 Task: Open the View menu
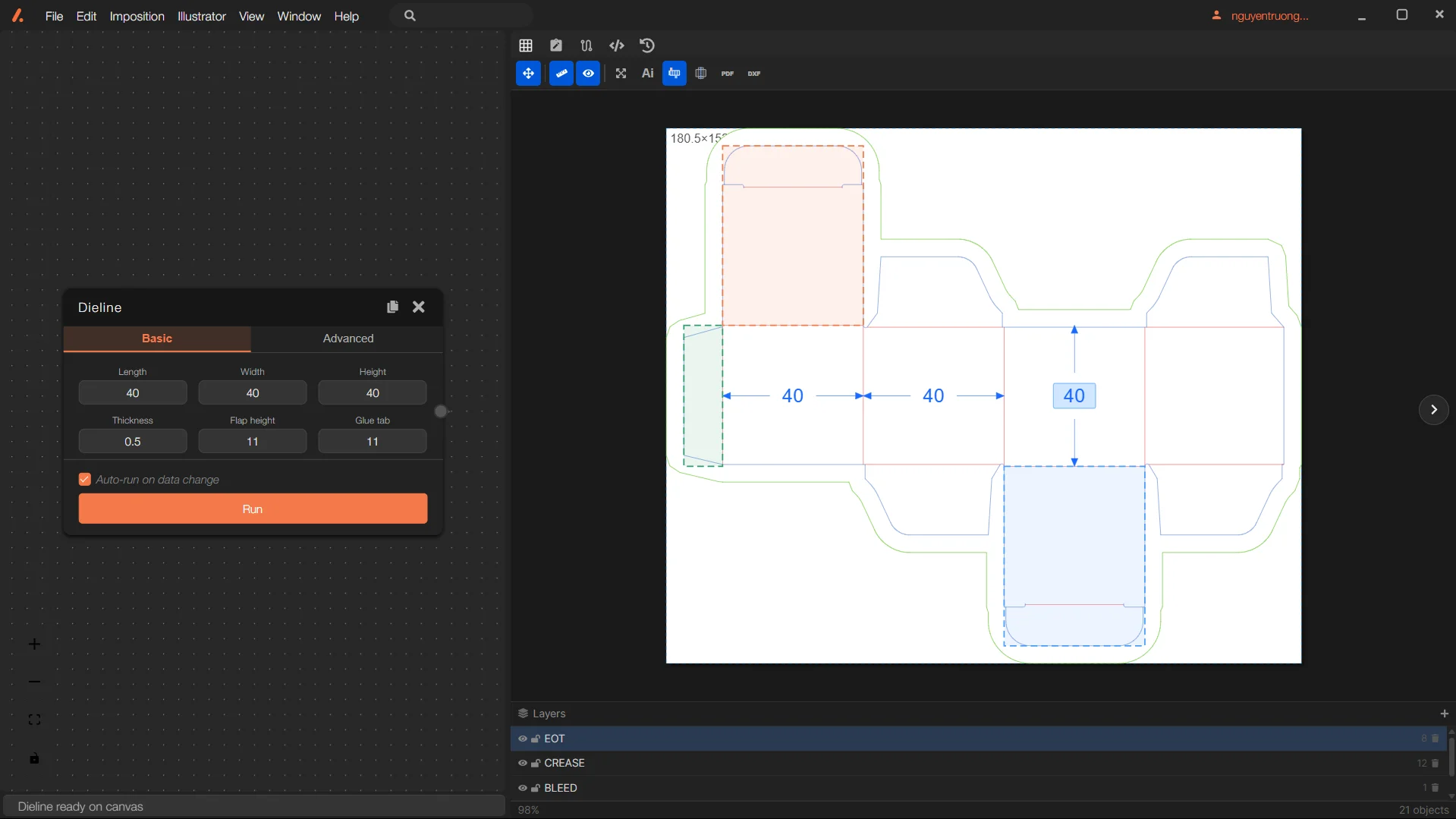[x=251, y=16]
